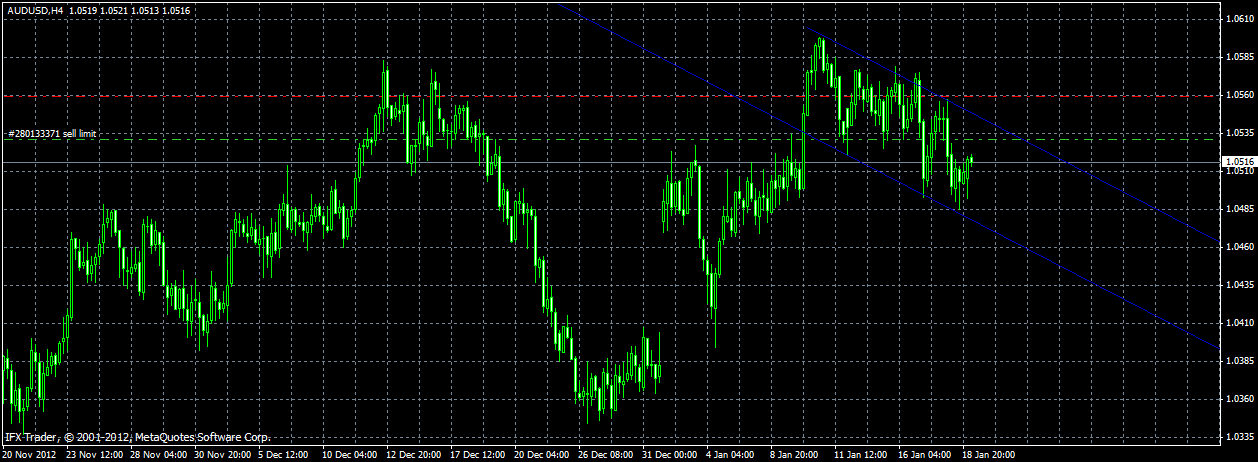Viewport: 1258px width, 462px height.
Task: Click the 1.0385 price scale label
Action: pyautogui.click(x=1238, y=361)
